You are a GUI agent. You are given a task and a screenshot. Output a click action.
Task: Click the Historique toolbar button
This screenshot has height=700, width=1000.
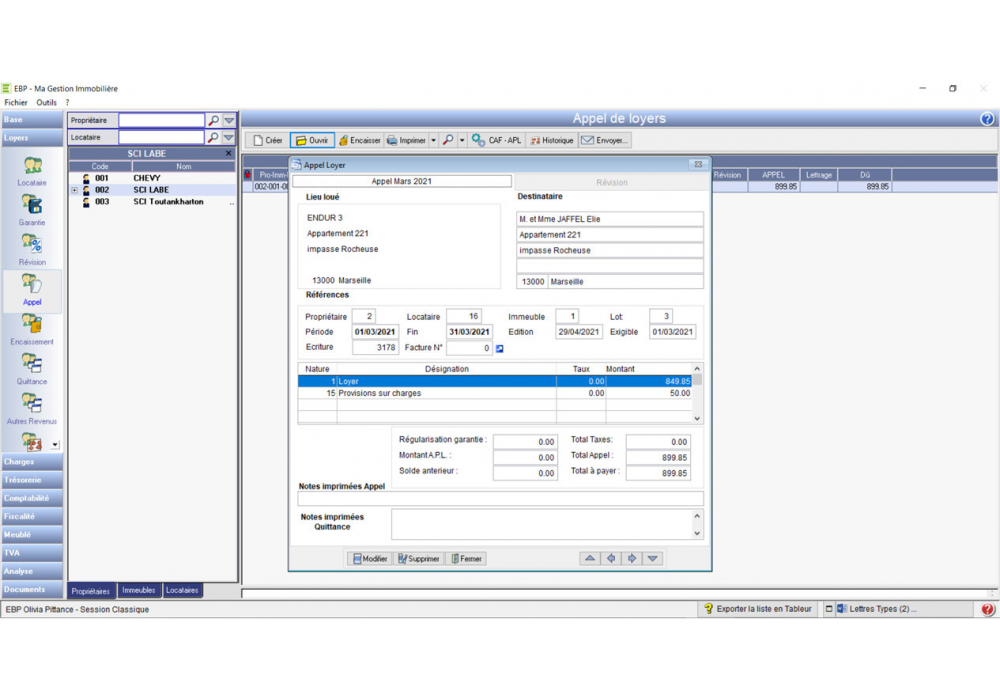(x=552, y=141)
